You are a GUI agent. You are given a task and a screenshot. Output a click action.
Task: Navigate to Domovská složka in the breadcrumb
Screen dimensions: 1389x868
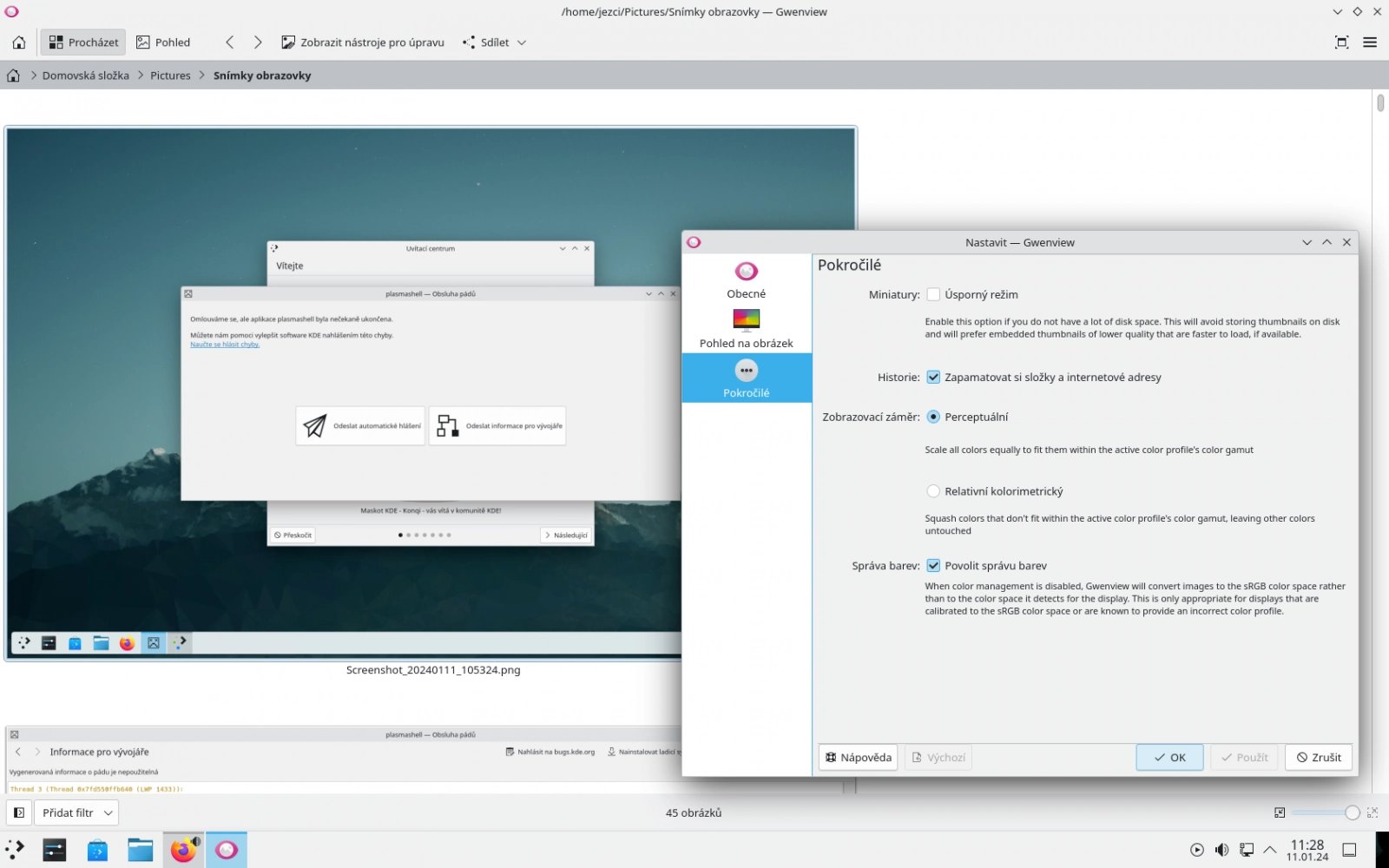(86, 76)
